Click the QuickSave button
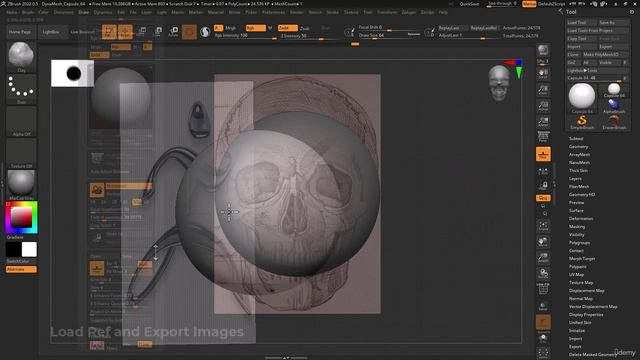Screen dimensions: 640x360 click(x=469, y=4)
